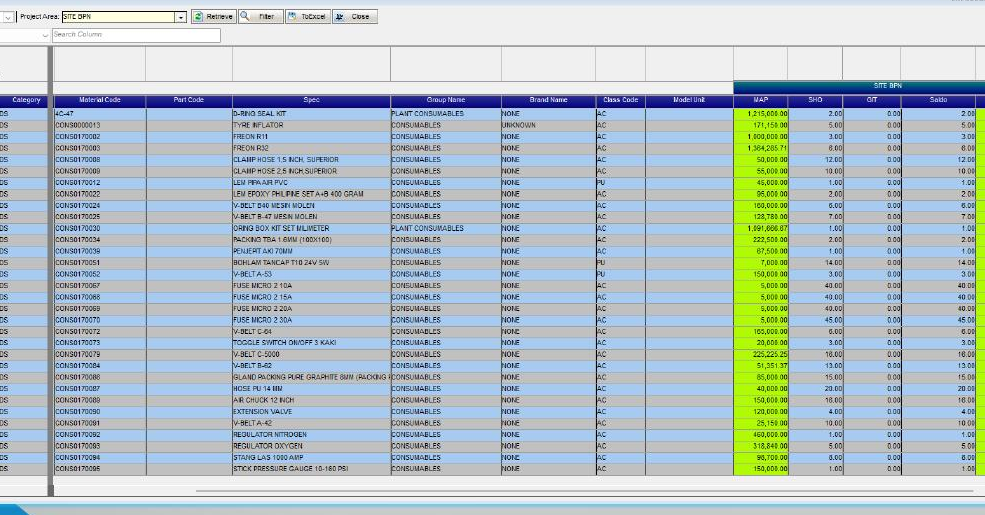Screen dimensions: 985x515
Task: Sort by Material Code column header
Action: [100, 100]
